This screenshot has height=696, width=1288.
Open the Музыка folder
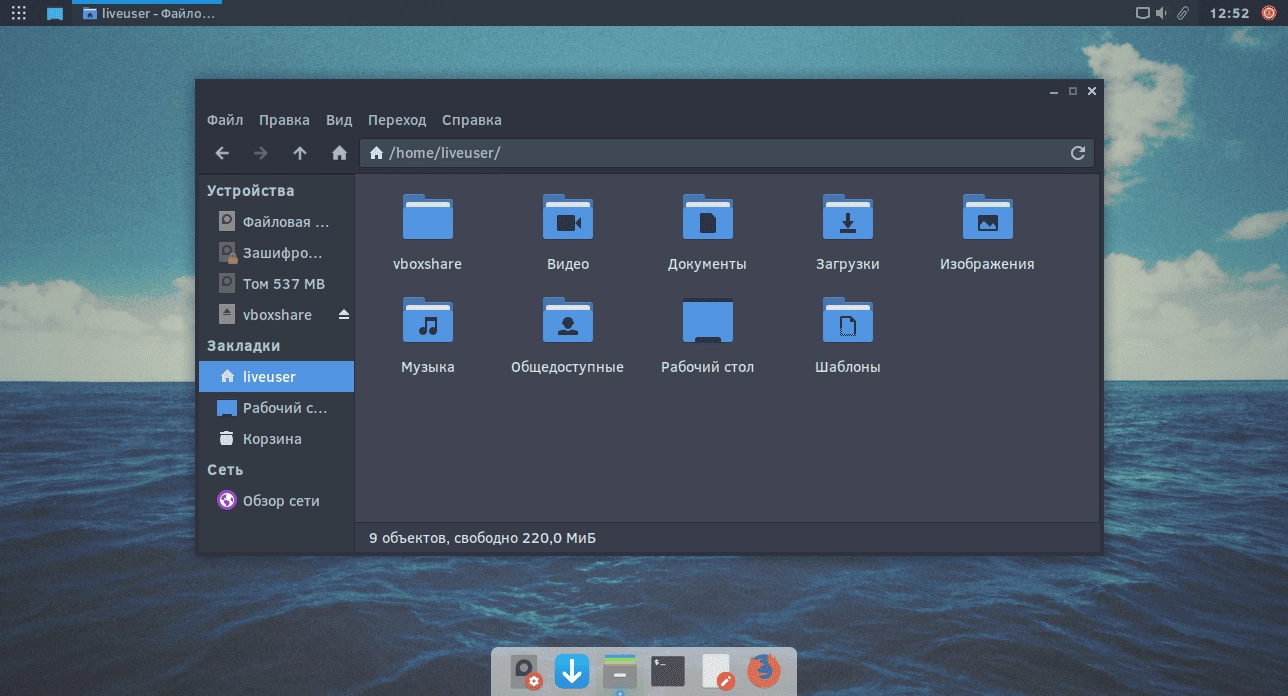(x=427, y=319)
